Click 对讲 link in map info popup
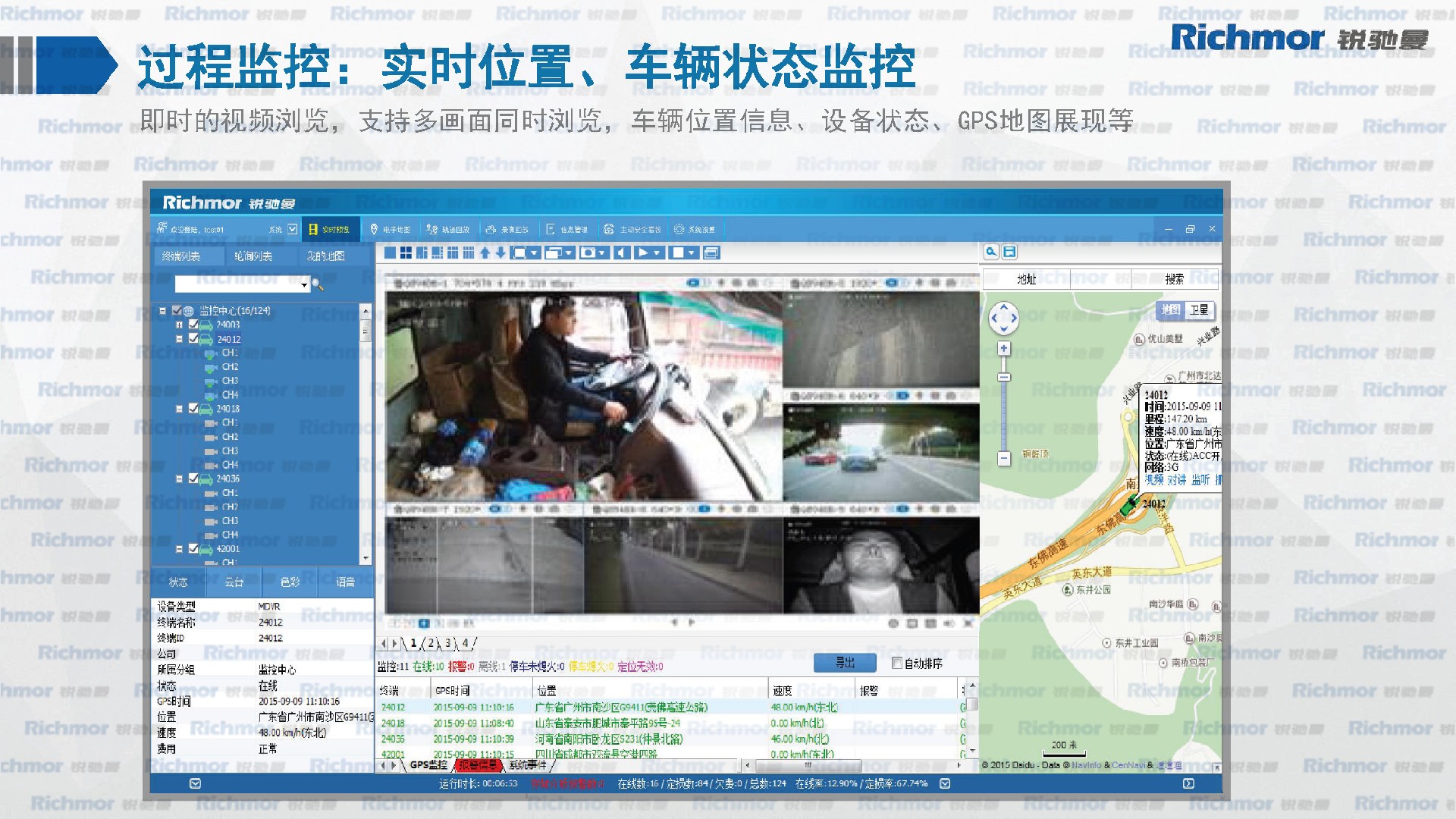Screen dimensions: 1456x819 coord(1176,480)
